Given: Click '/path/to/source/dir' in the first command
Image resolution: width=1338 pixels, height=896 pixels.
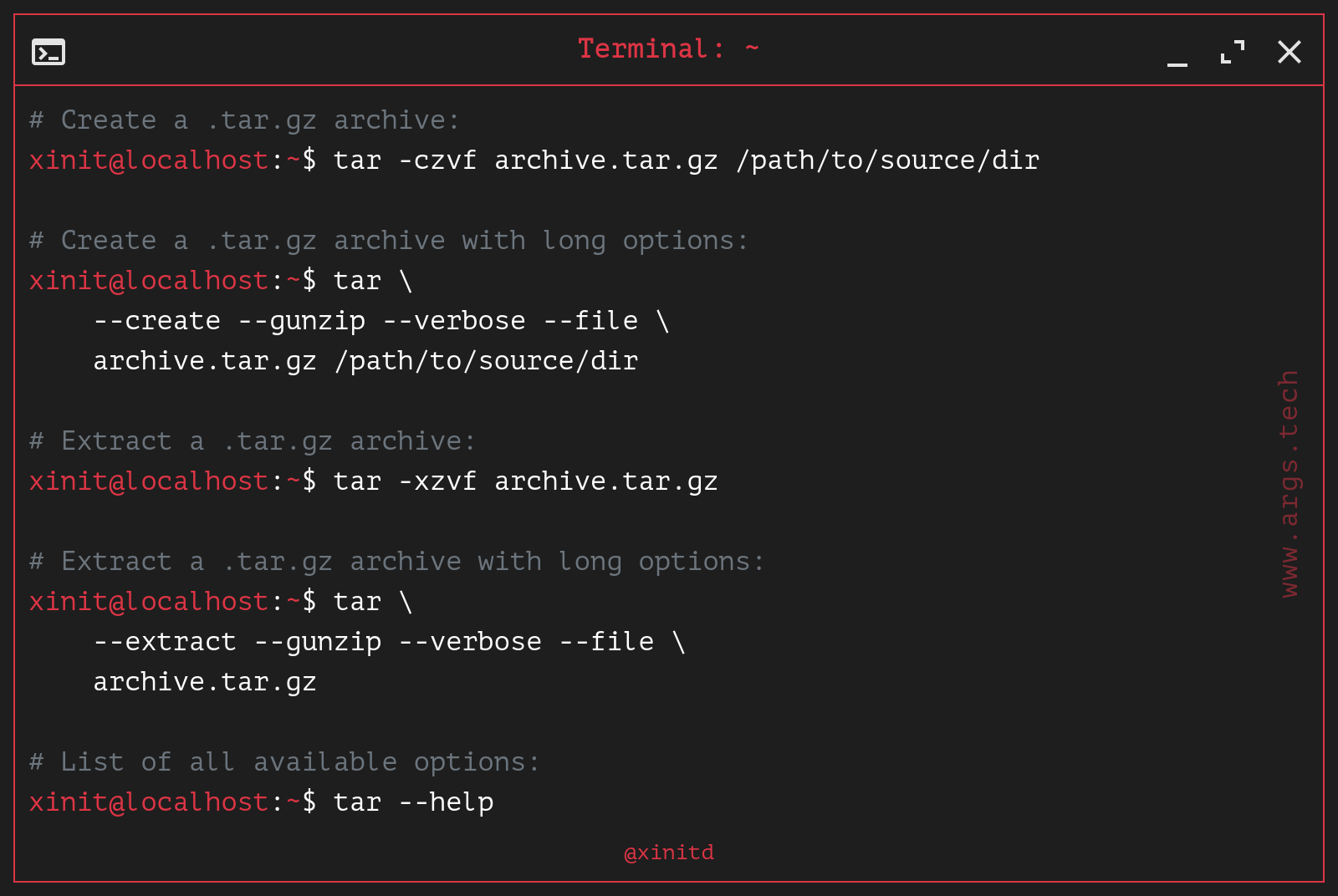Looking at the screenshot, I should [887, 160].
